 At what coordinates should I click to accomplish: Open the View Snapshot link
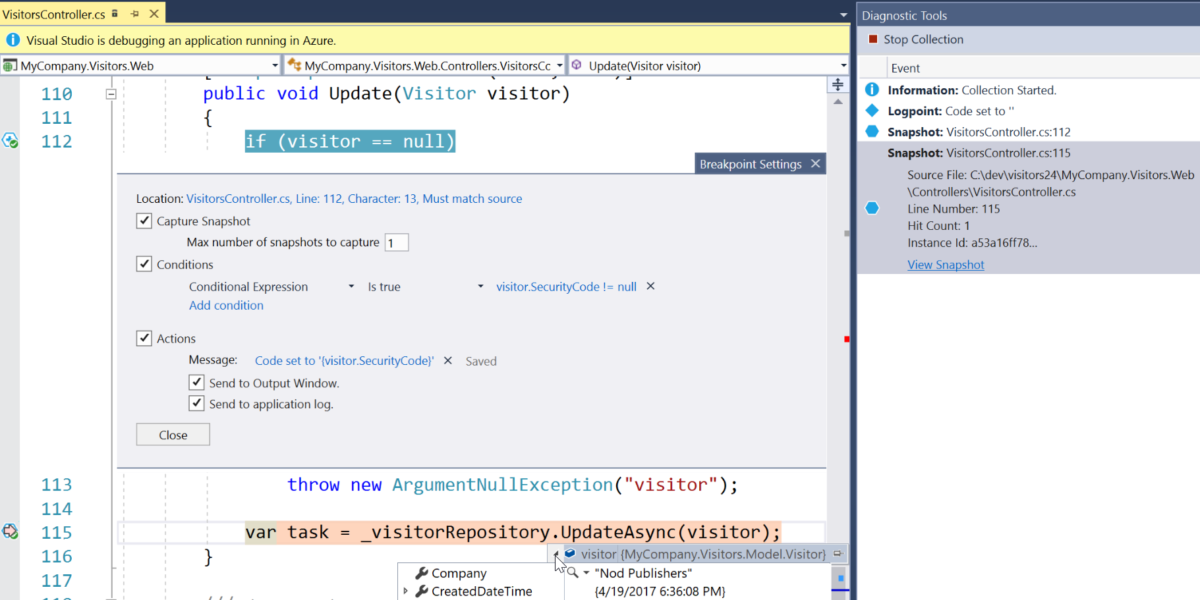[x=945, y=264]
